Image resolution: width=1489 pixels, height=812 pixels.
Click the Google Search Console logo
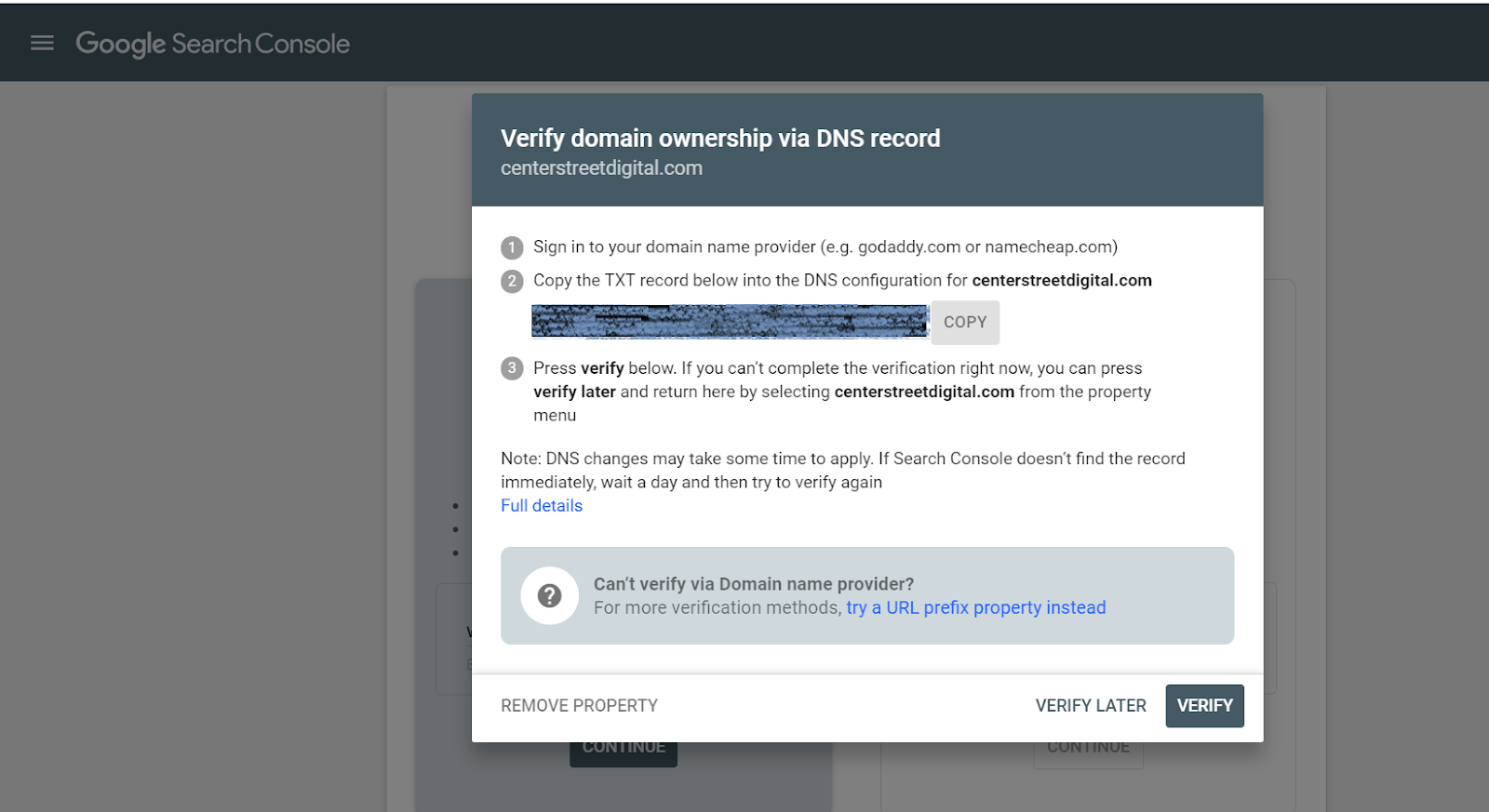point(213,44)
